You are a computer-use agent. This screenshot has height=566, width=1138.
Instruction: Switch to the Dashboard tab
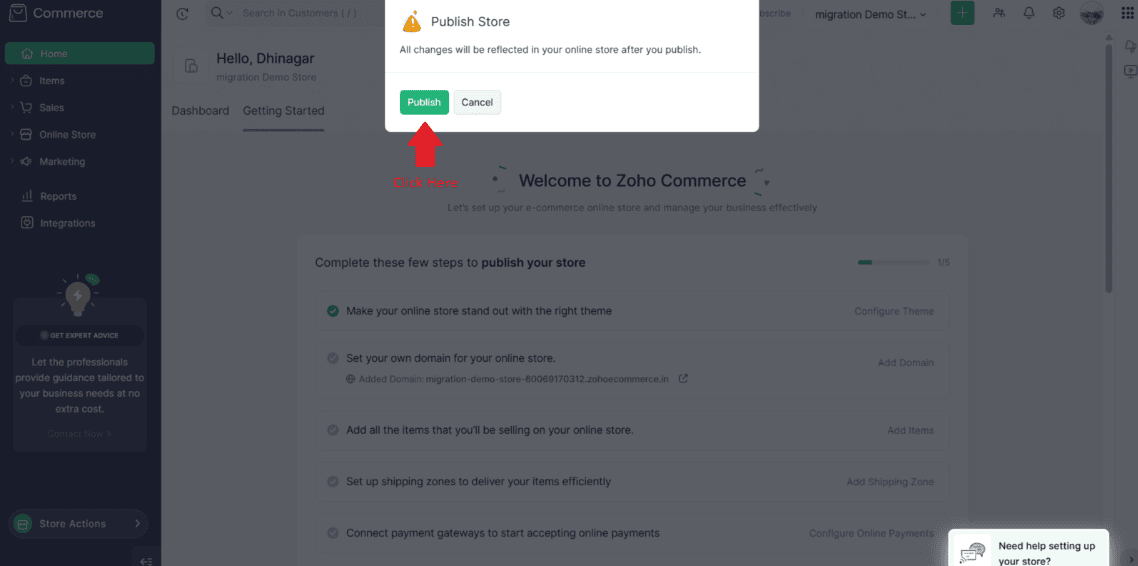200,111
